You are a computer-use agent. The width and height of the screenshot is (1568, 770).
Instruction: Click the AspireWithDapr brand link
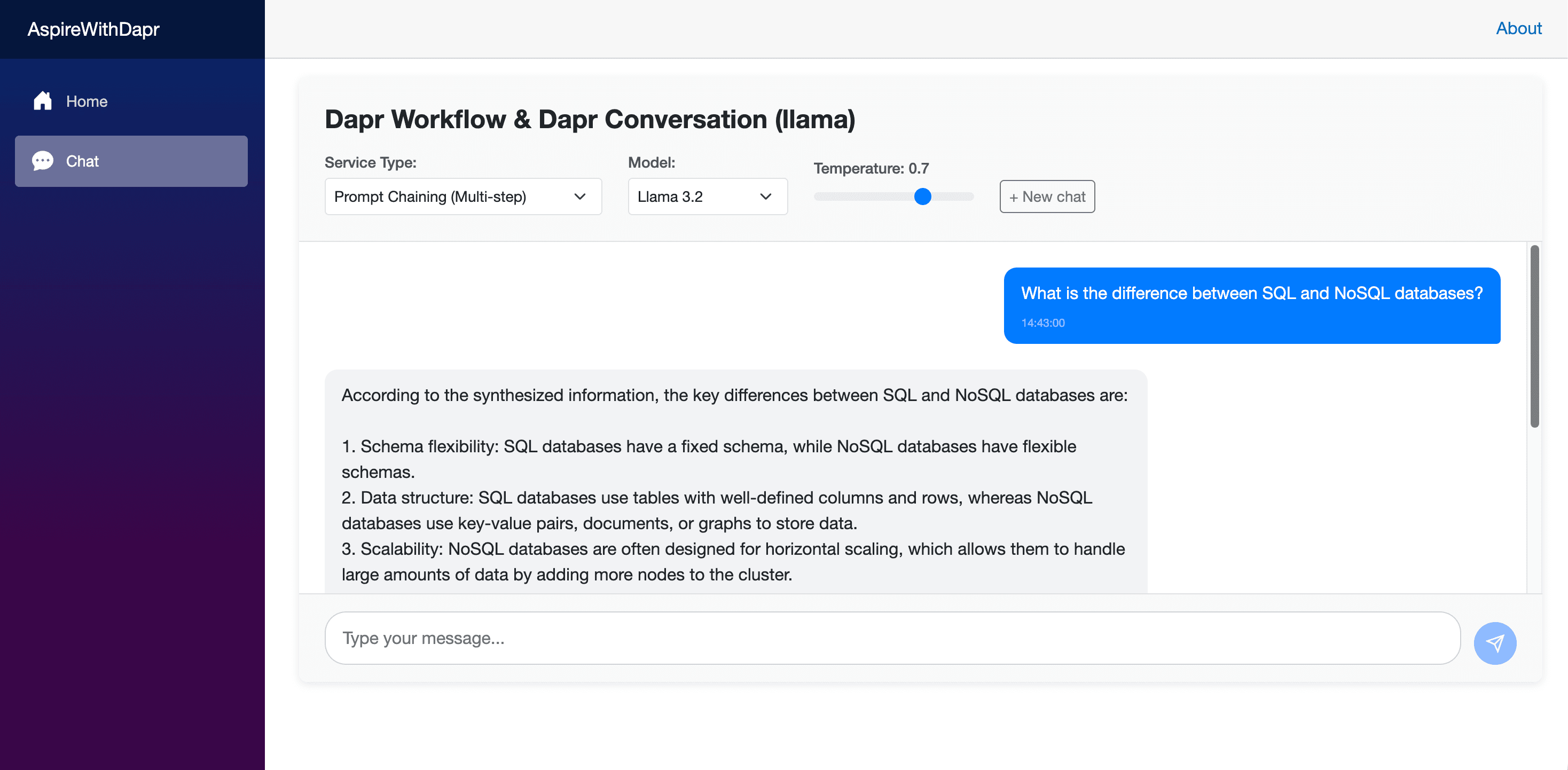pyautogui.click(x=93, y=29)
